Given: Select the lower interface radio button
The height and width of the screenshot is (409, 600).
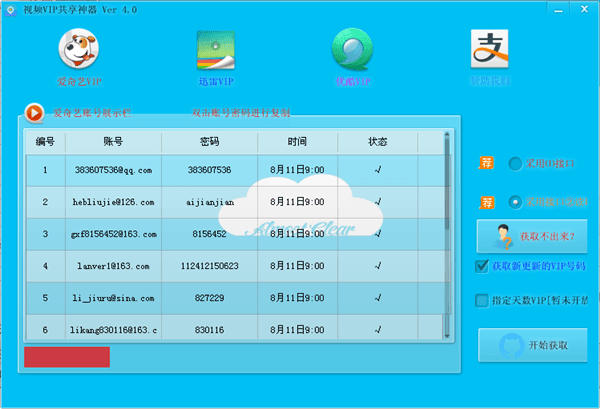Looking at the screenshot, I should click(x=516, y=202).
